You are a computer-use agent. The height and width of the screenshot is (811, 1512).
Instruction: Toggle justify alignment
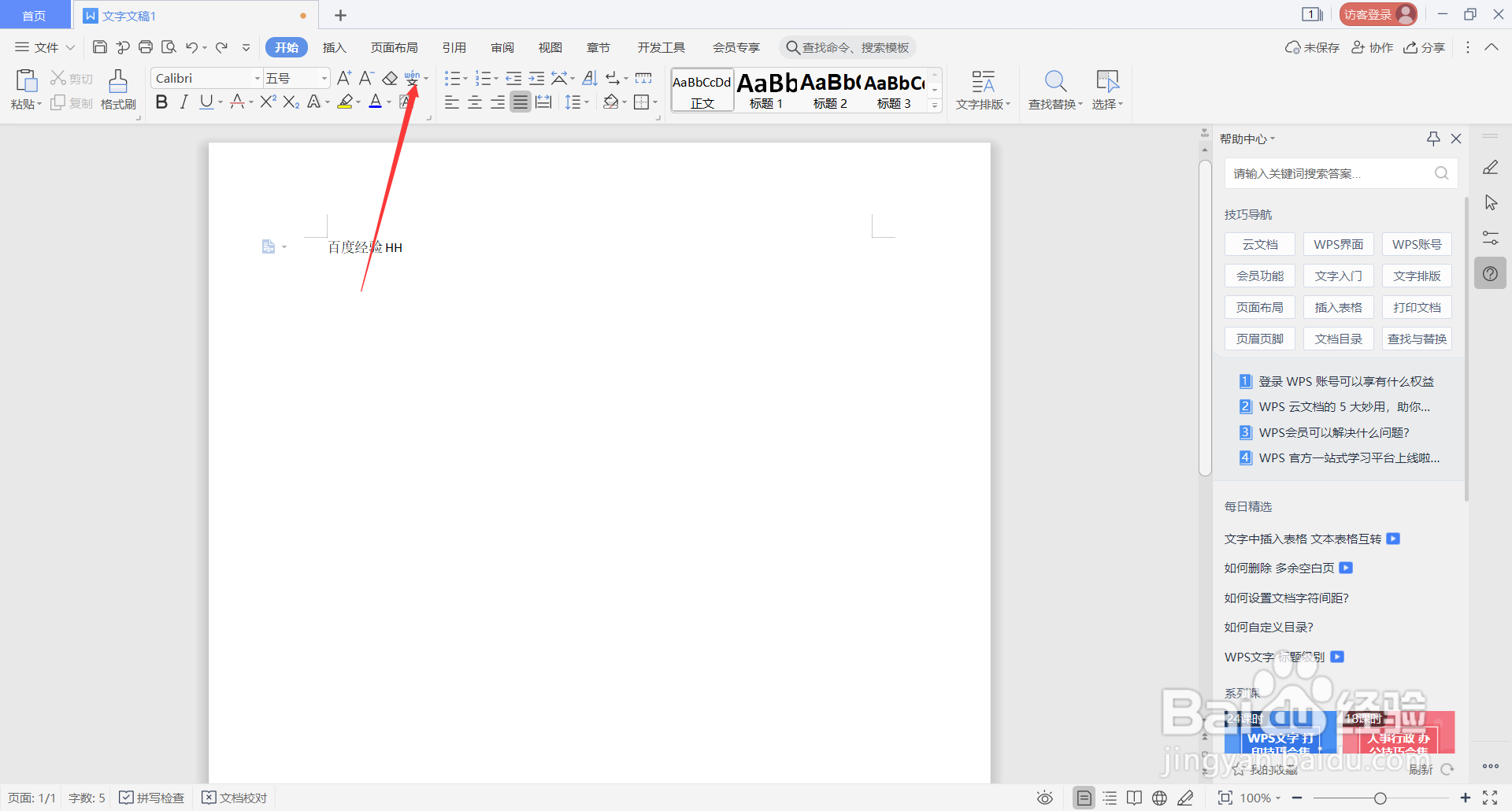[521, 102]
